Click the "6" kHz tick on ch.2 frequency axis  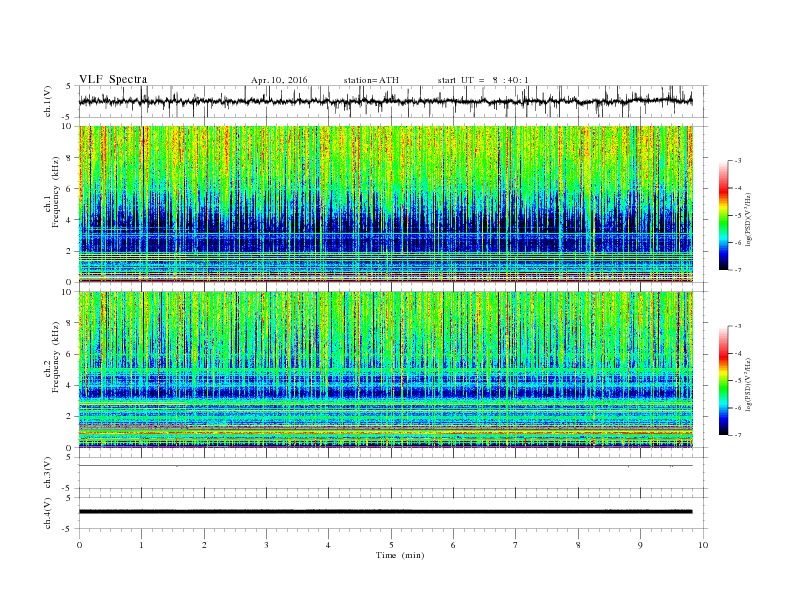point(70,354)
